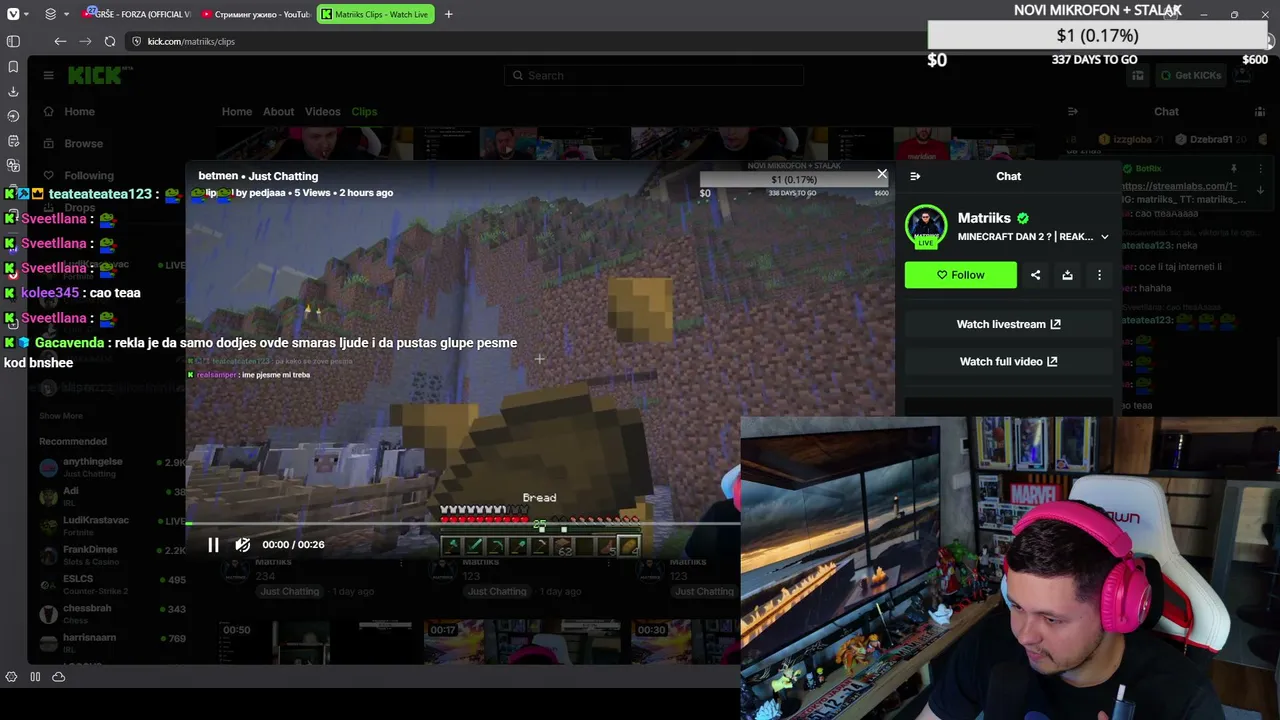
Task: Focus the Kick Search field
Action: (654, 75)
